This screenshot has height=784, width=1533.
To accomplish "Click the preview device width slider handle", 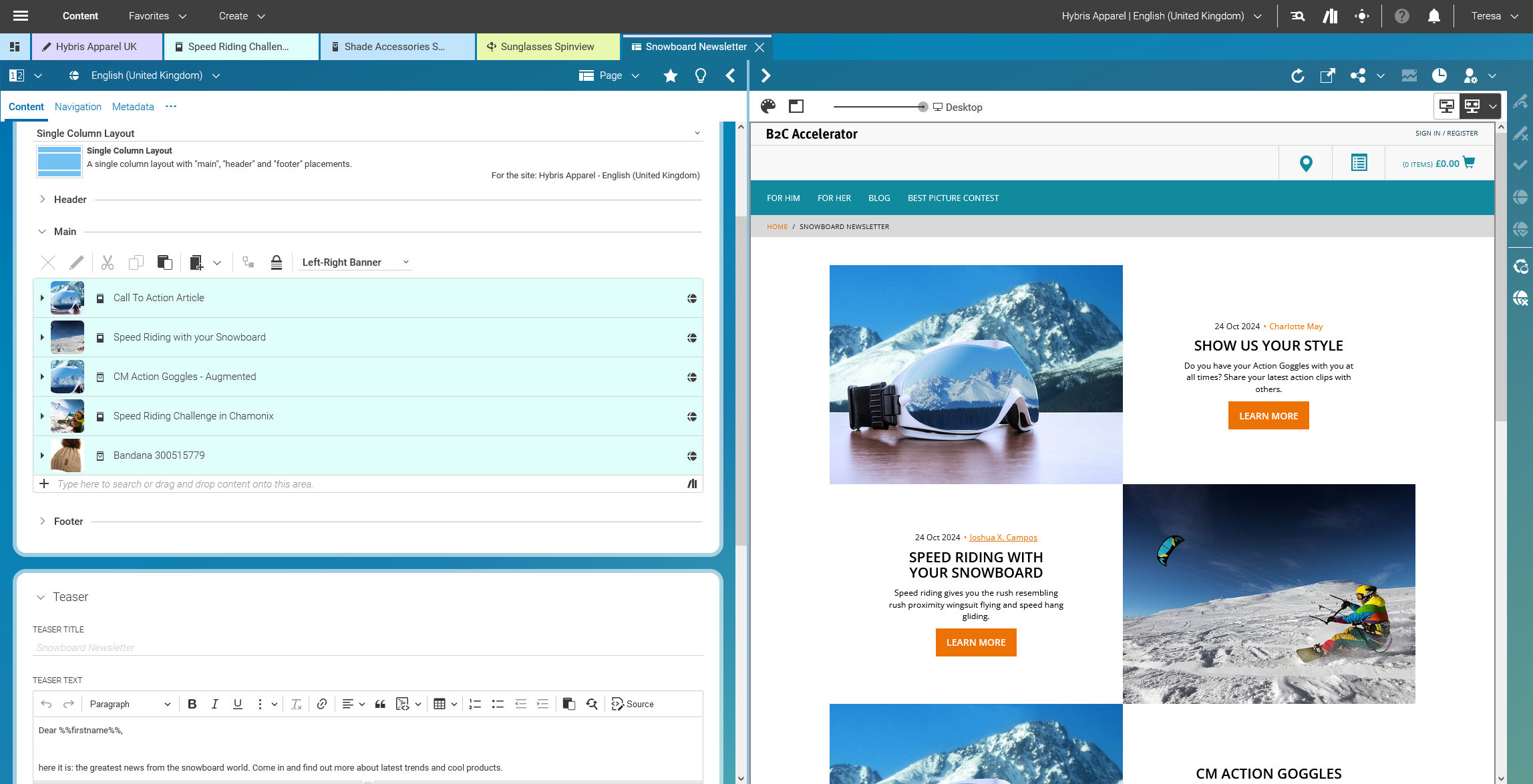I will click(922, 106).
